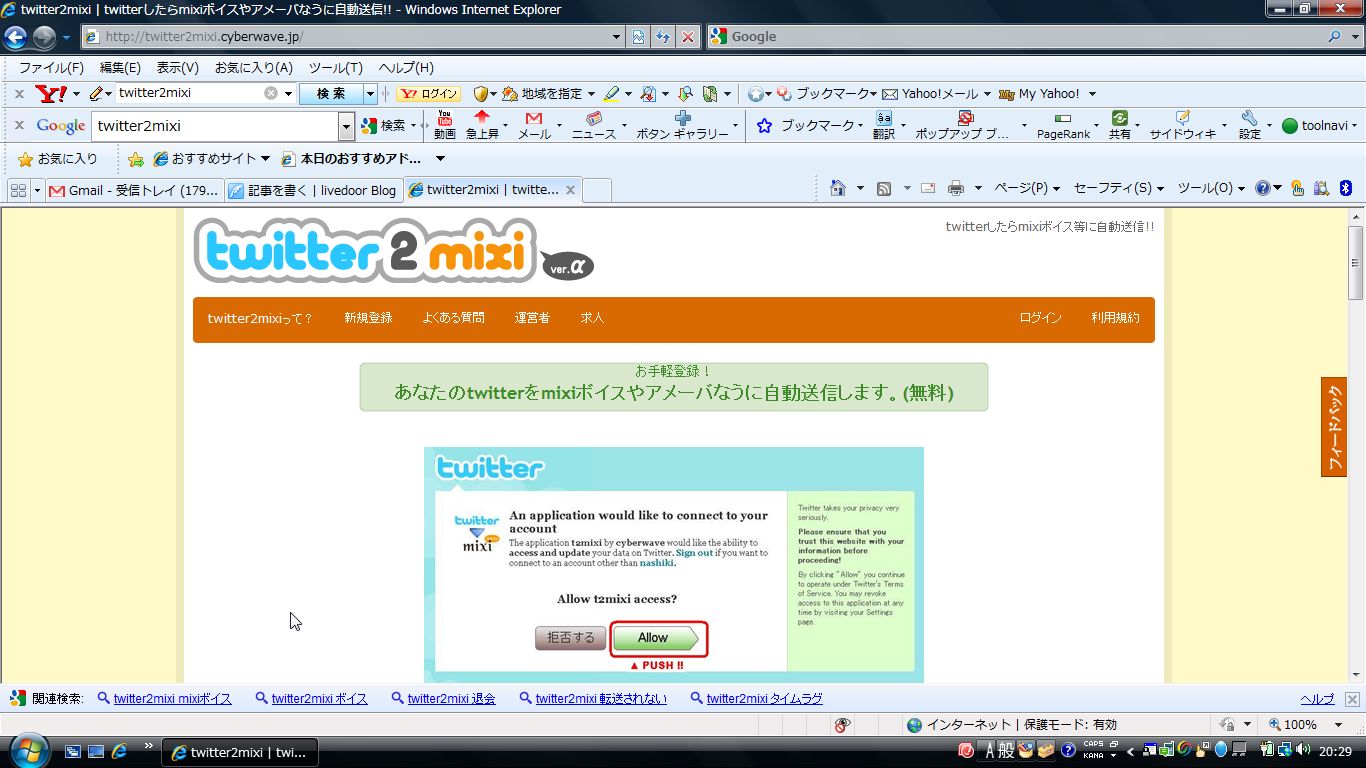The width and height of the screenshot is (1366, 768).
Task: Click the RSS feeds icon in the command bar
Action: tap(884, 188)
